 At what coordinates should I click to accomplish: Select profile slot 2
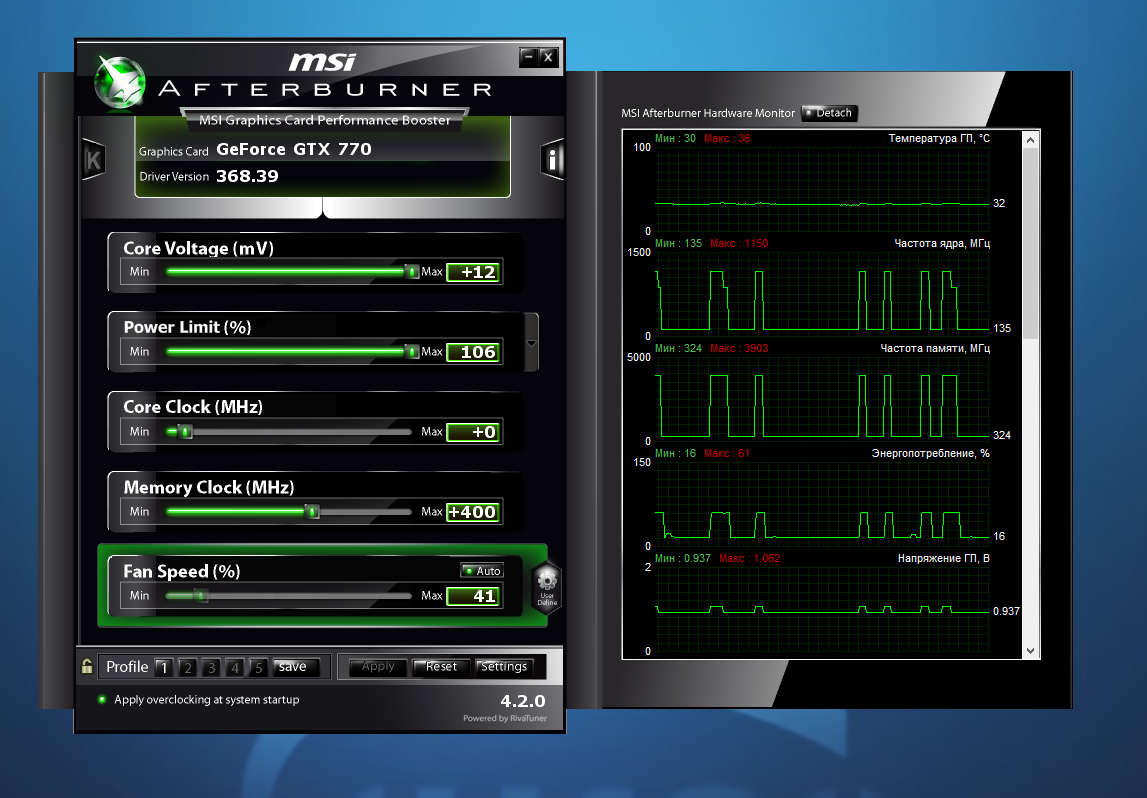click(187, 667)
